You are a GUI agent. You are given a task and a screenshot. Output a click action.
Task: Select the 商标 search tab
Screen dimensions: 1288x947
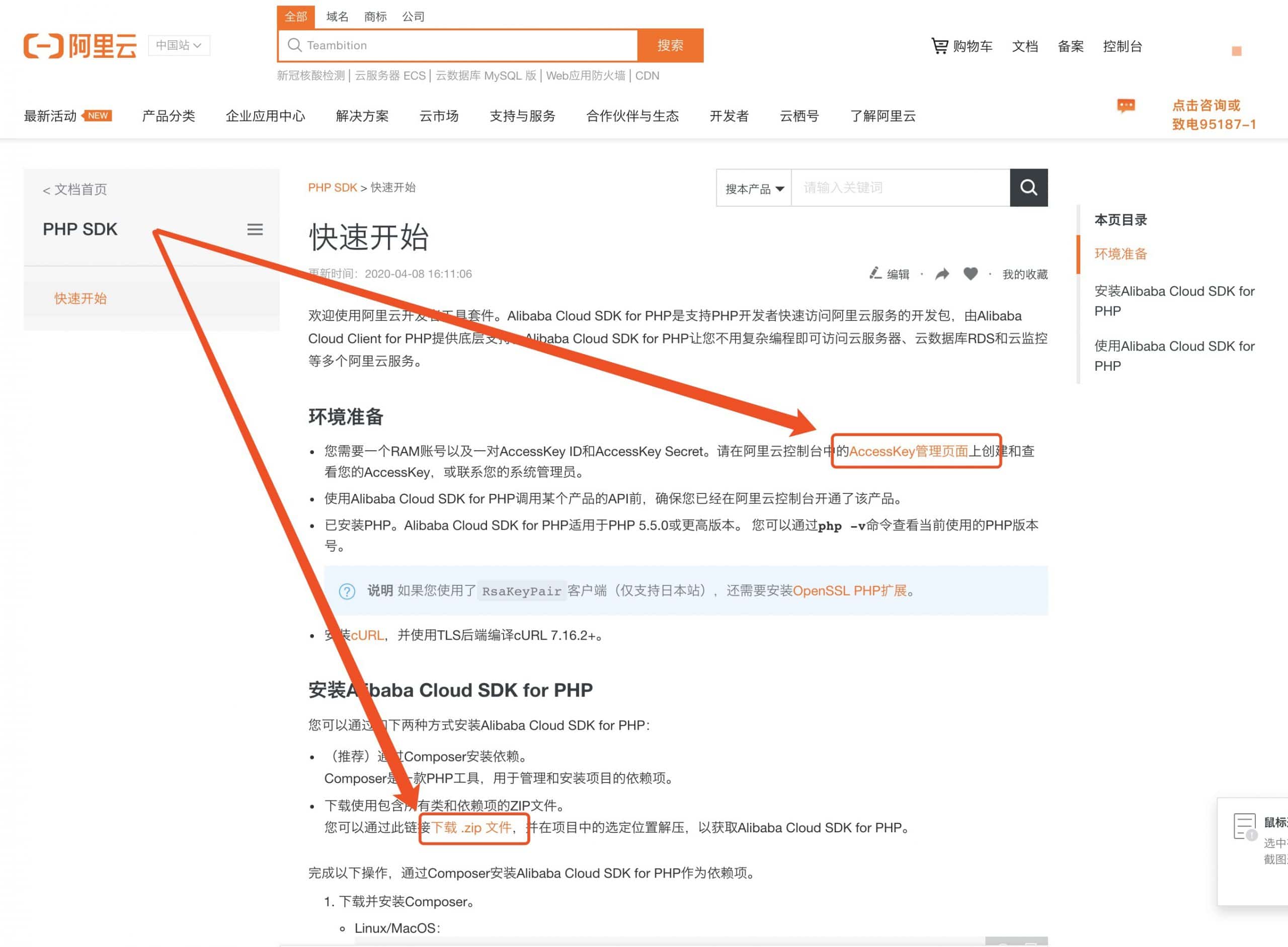click(x=375, y=17)
